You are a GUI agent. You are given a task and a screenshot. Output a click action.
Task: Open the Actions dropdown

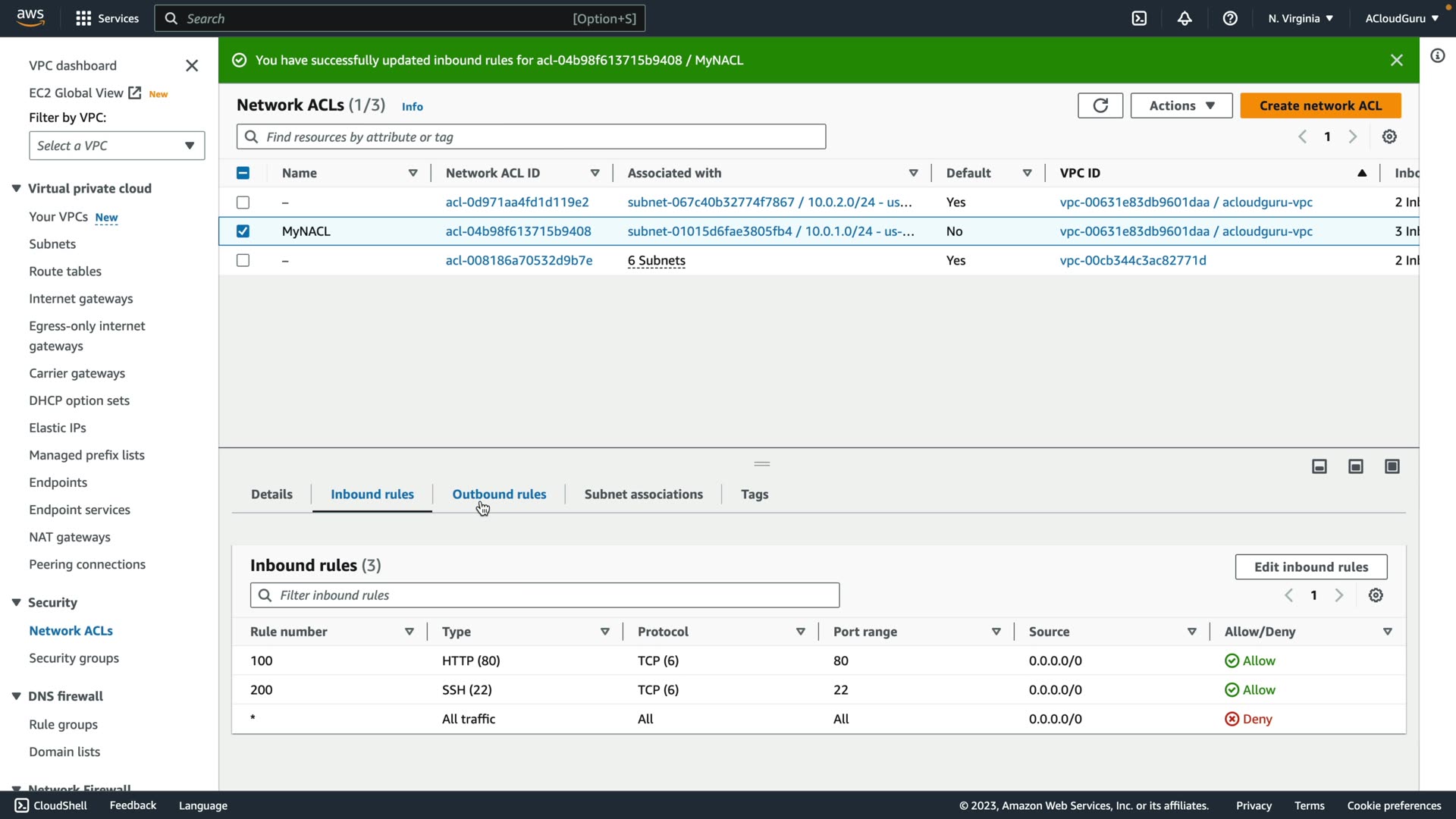click(x=1181, y=105)
